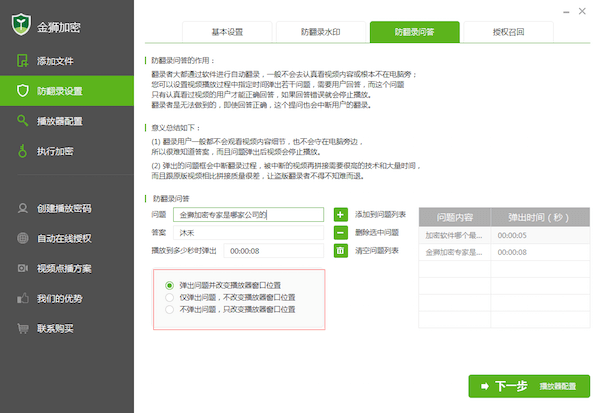Switch to the 防翻录水印 tab

click(321, 32)
